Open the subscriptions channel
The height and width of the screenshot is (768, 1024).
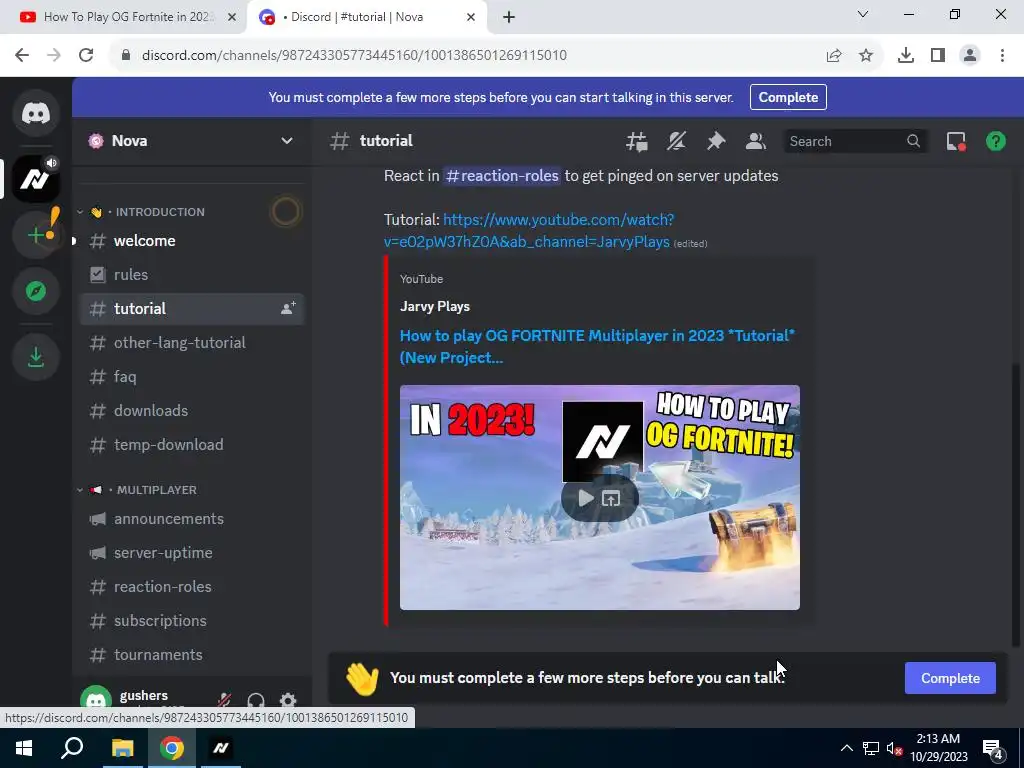coord(192,620)
